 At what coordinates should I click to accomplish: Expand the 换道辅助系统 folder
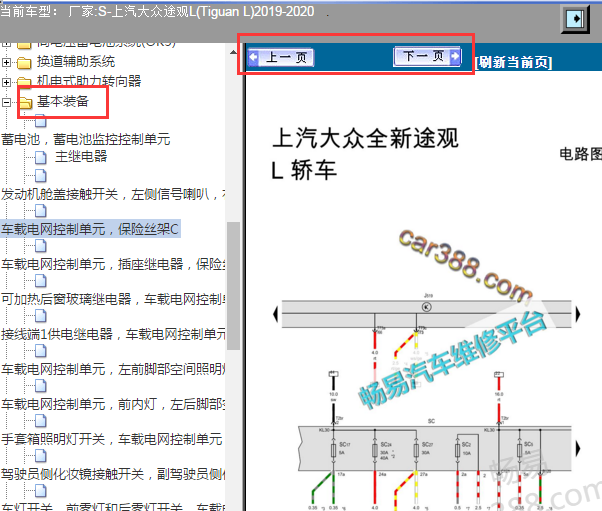click(6, 62)
